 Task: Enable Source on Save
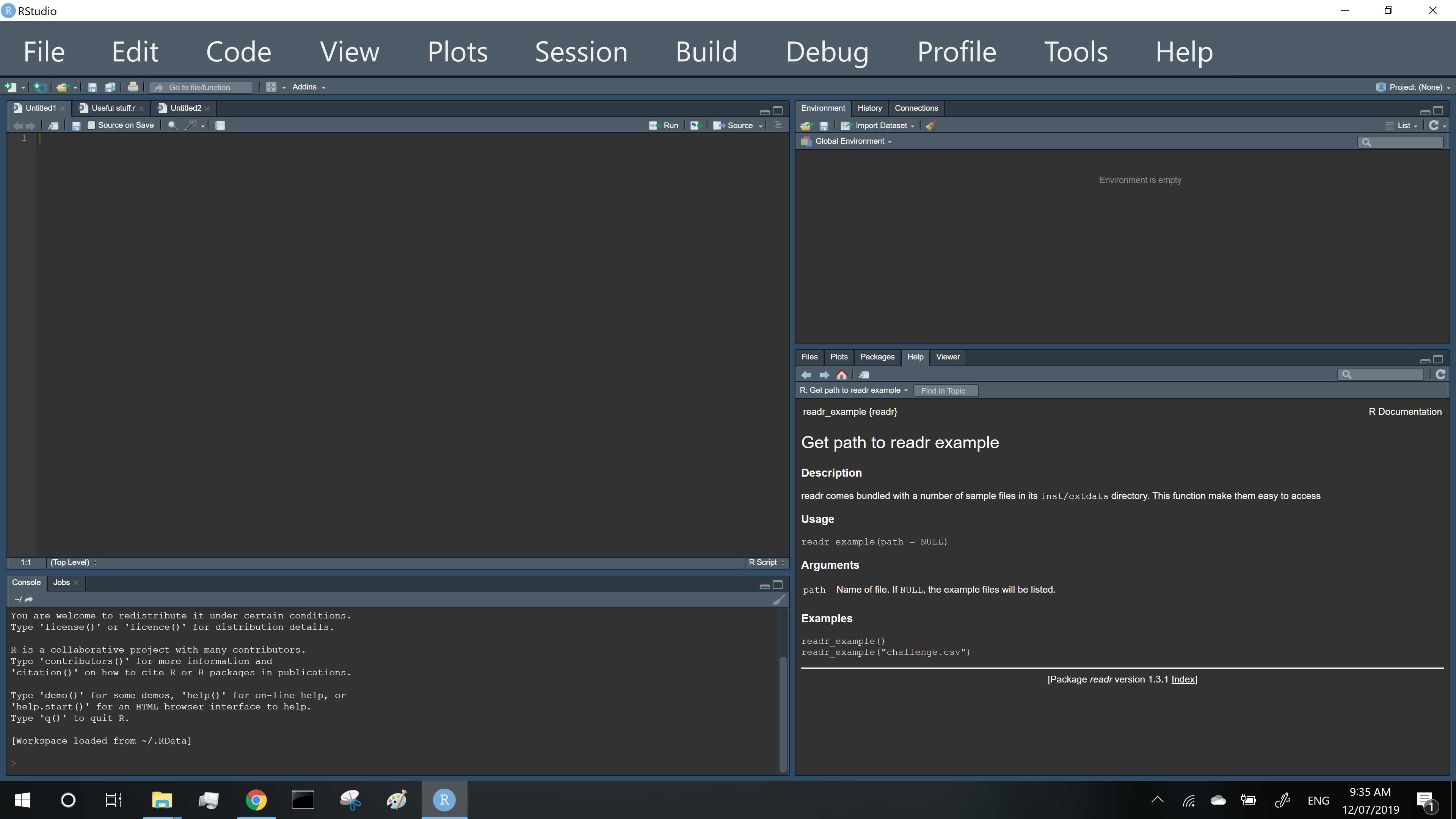click(91, 125)
